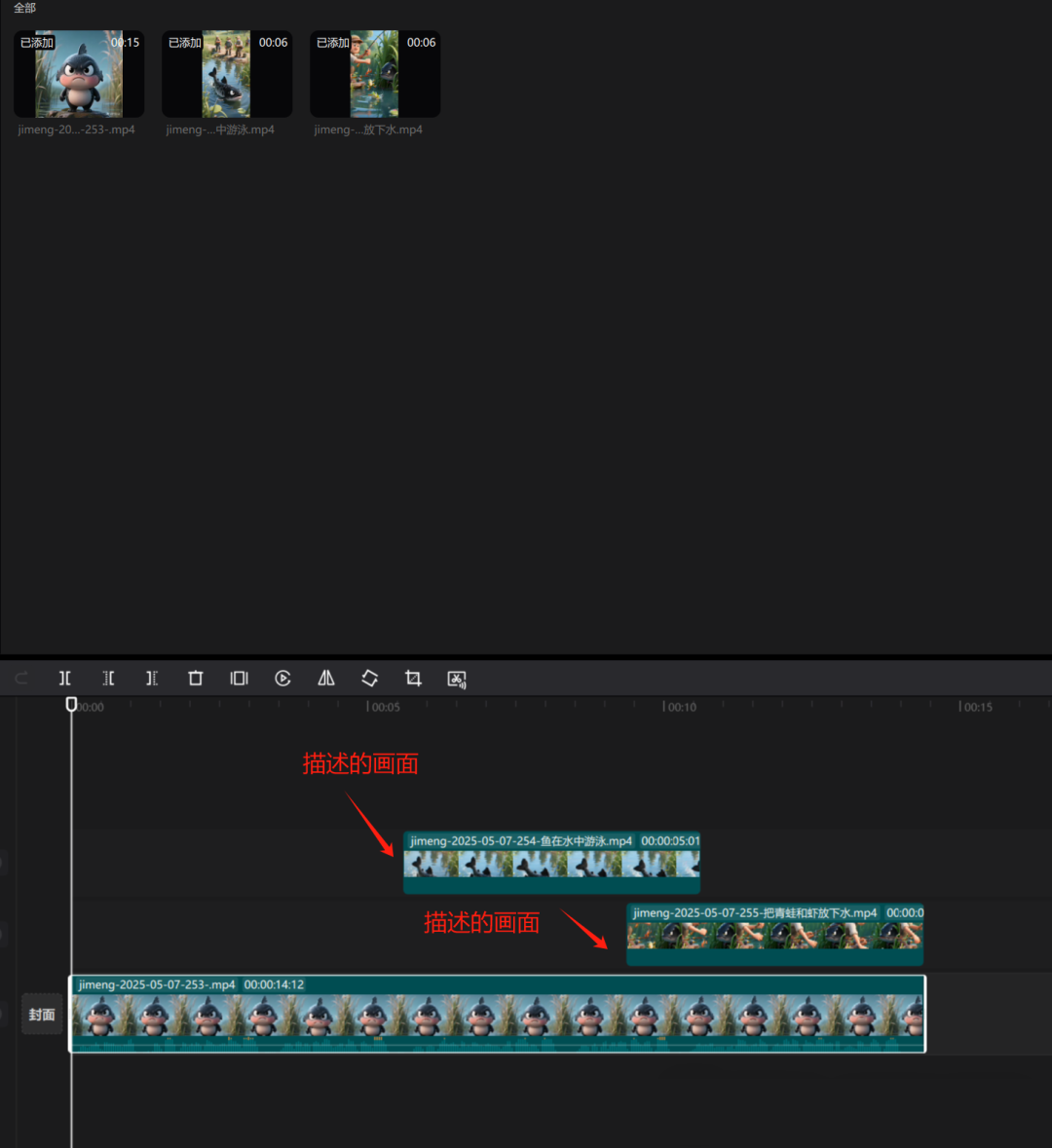1052x1148 pixels.
Task: Click the 00:05 ruler mark
Action: [x=386, y=707]
